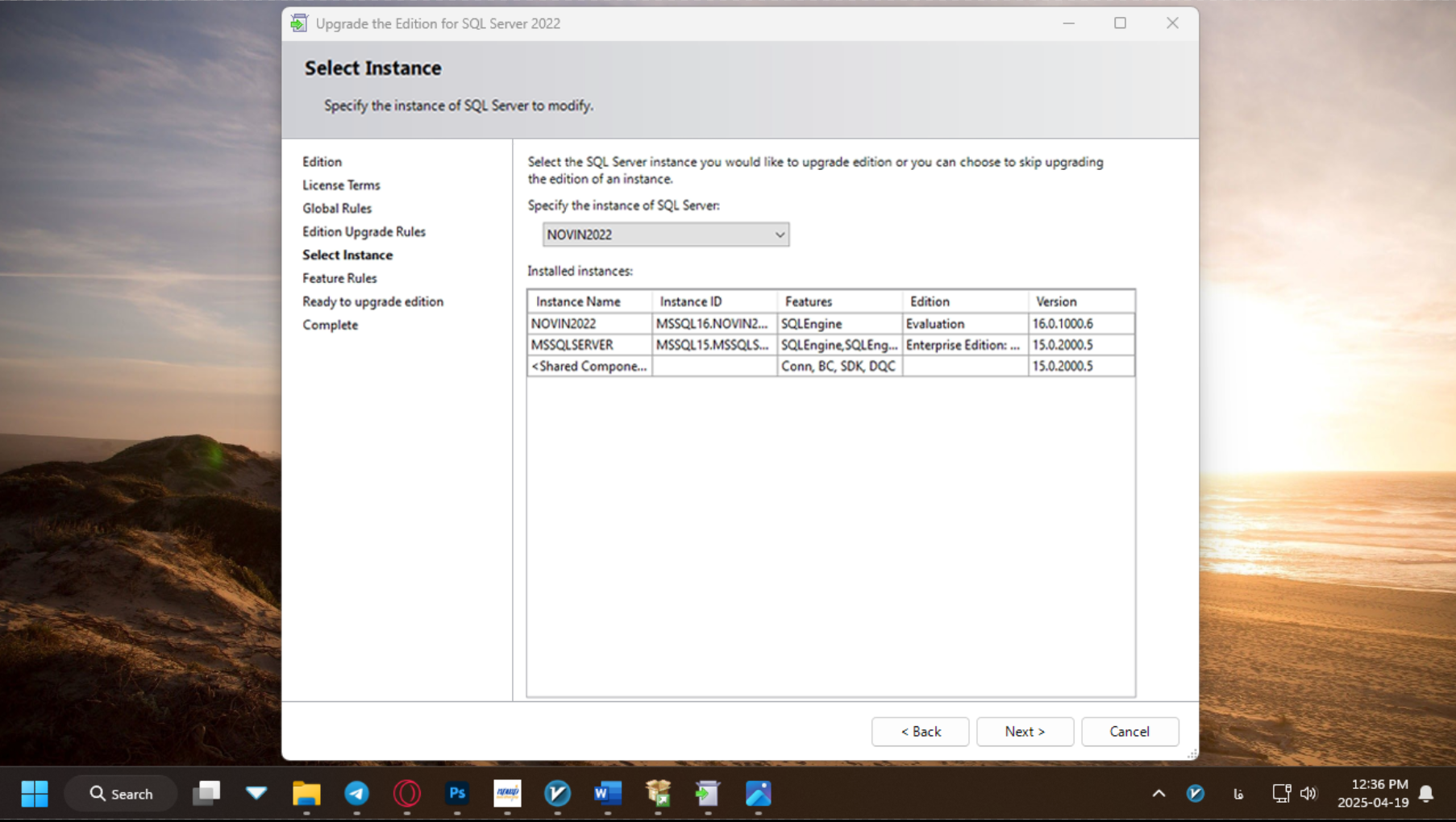
Task: Click the Instance Name column header
Action: click(x=589, y=301)
